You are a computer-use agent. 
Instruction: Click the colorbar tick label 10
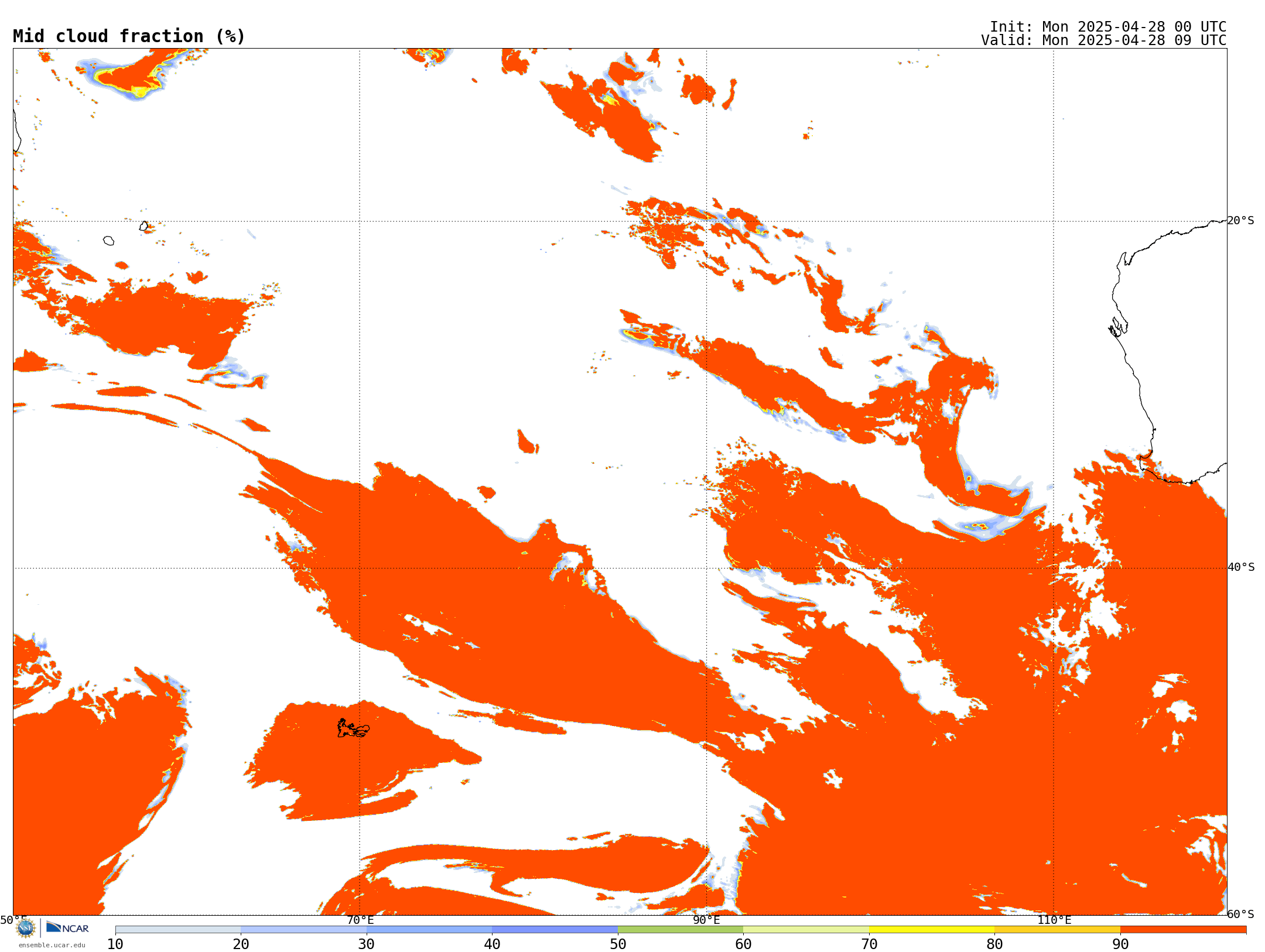click(115, 944)
